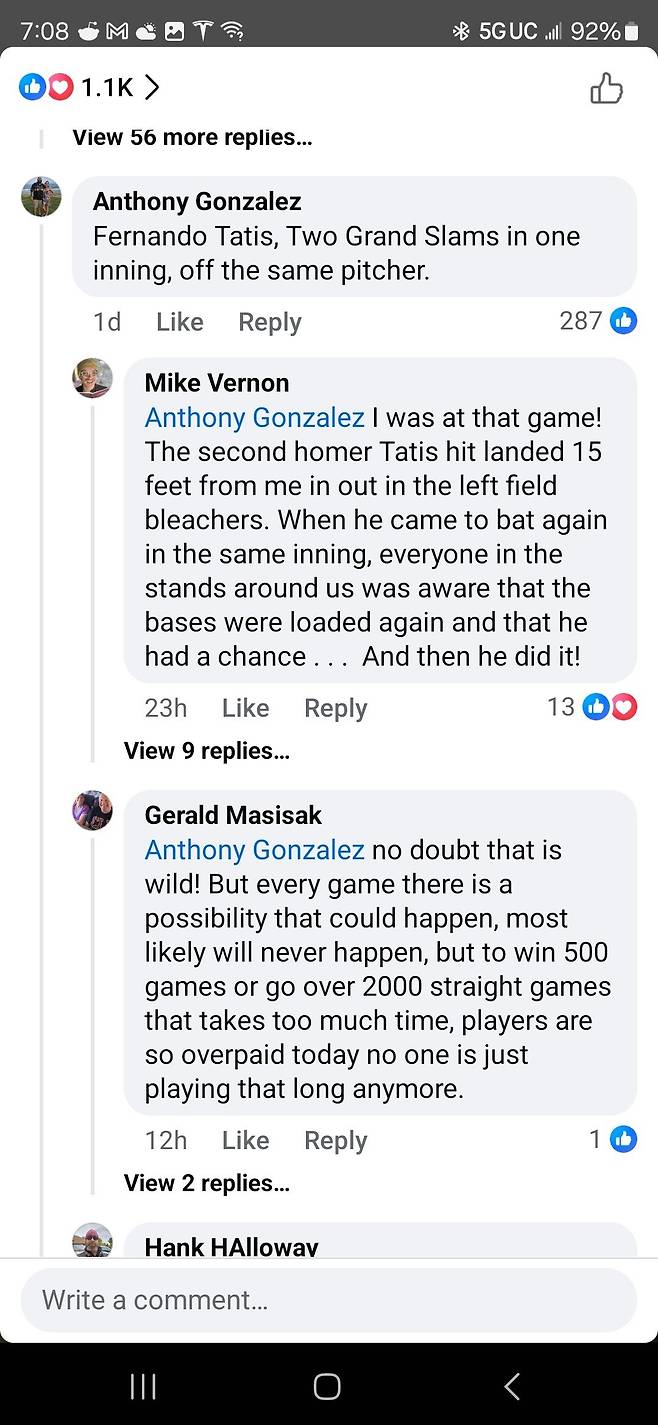Image resolution: width=658 pixels, height=1425 pixels.
Task: Reply to Anthony Gonzalez's comment
Action: tap(269, 322)
